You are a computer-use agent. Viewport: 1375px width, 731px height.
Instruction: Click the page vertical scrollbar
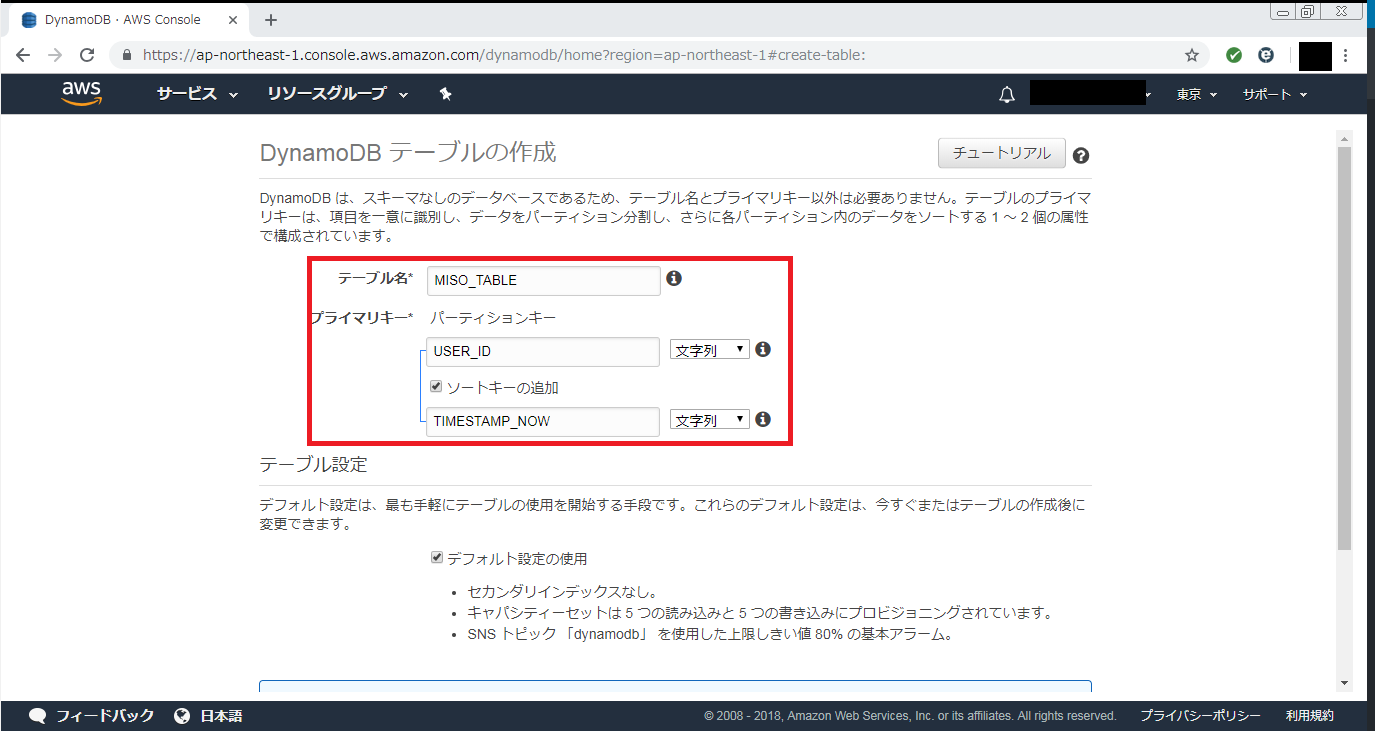coord(1344,350)
